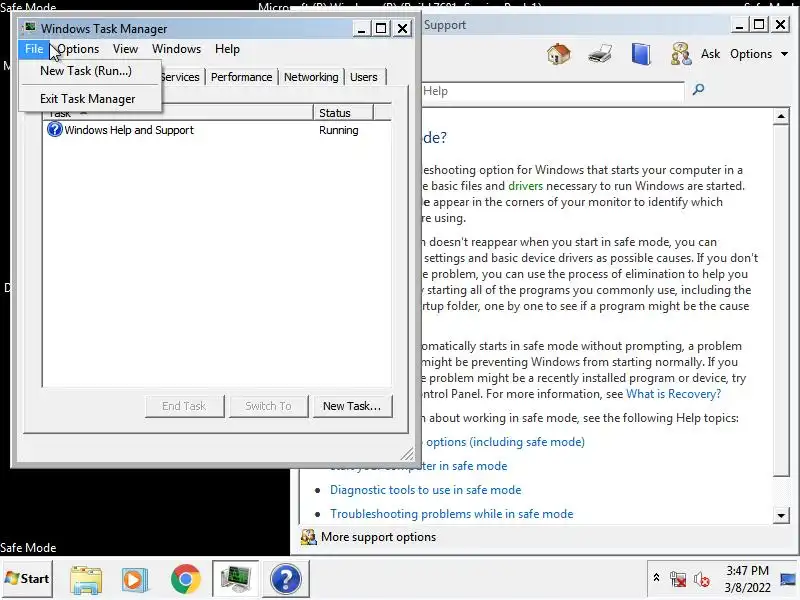Click the Start button

(27, 579)
